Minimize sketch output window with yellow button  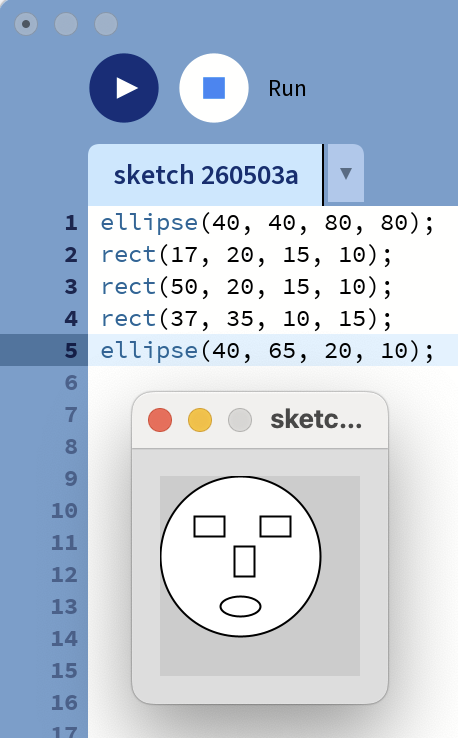[x=200, y=420]
